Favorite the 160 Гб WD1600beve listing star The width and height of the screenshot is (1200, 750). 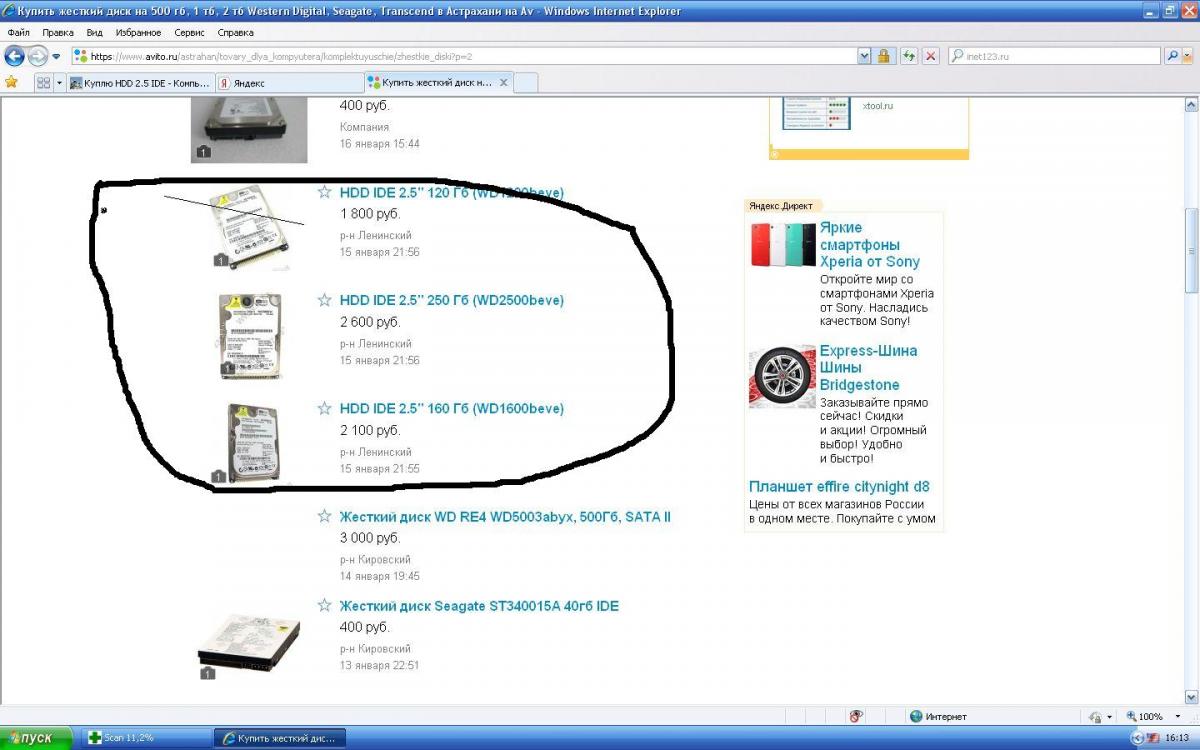[324, 408]
